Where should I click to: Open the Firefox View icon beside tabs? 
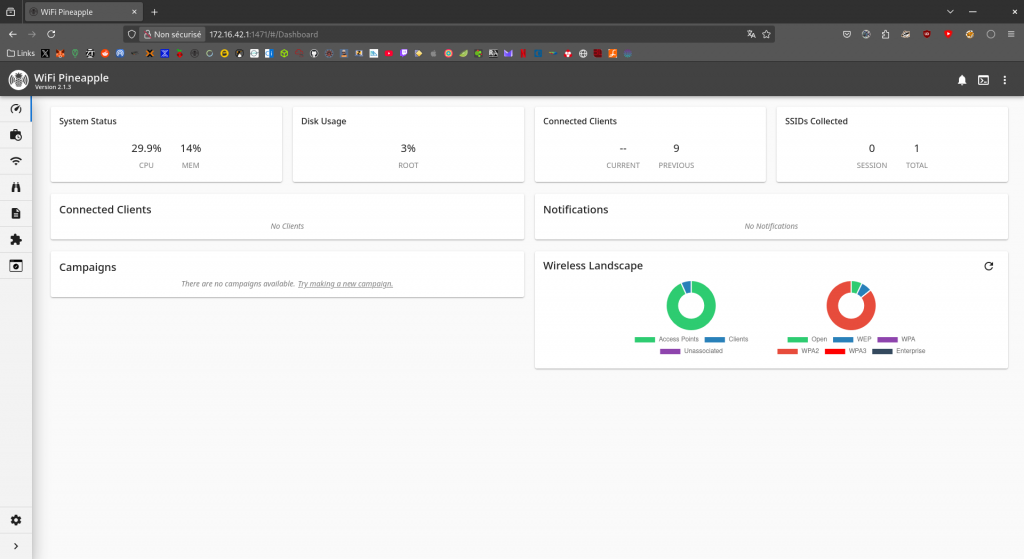click(10, 12)
